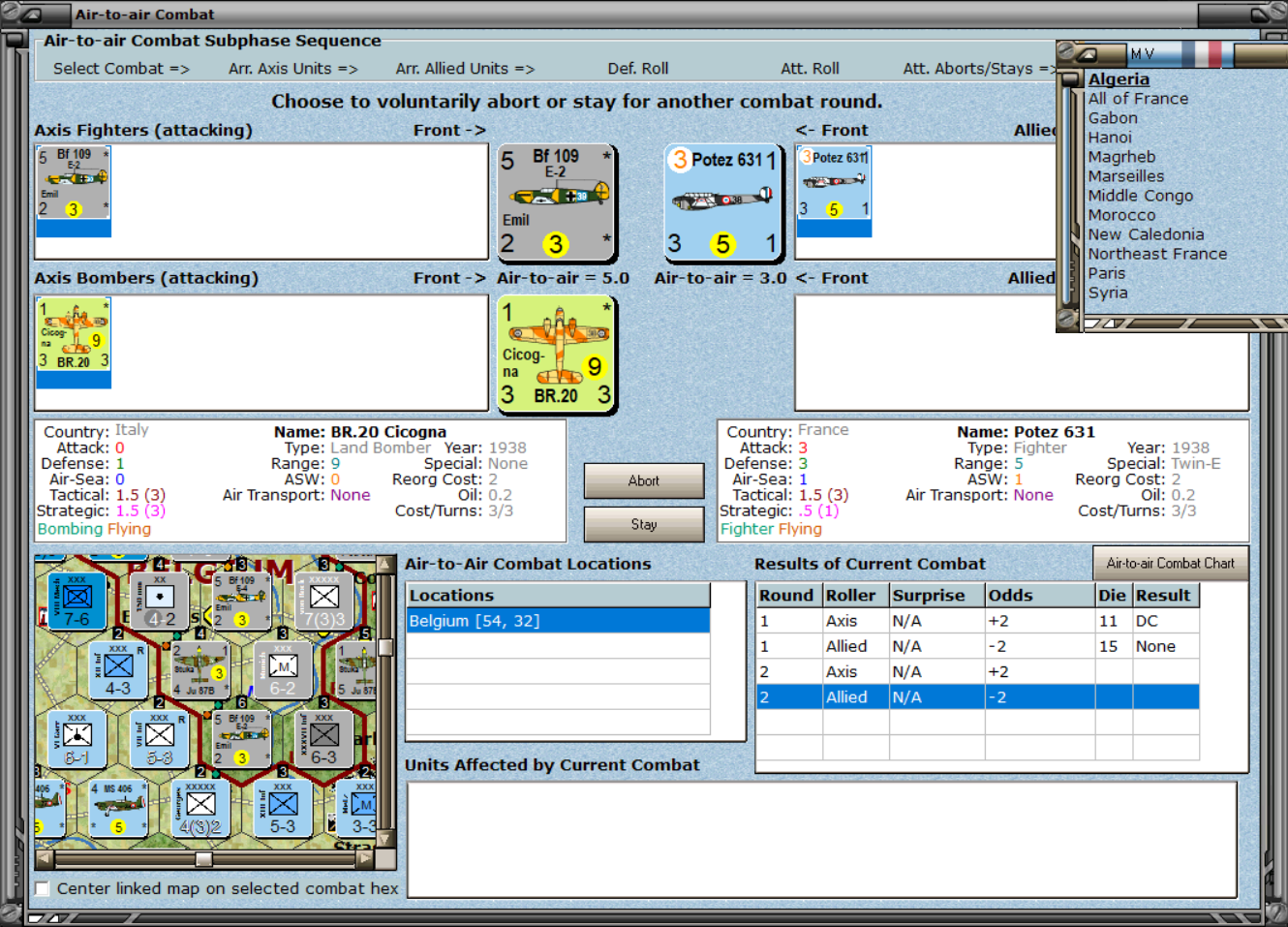The height and width of the screenshot is (927, 1288).
Task: Click the XX 4-2 artillery unit on the map
Action: (x=159, y=600)
